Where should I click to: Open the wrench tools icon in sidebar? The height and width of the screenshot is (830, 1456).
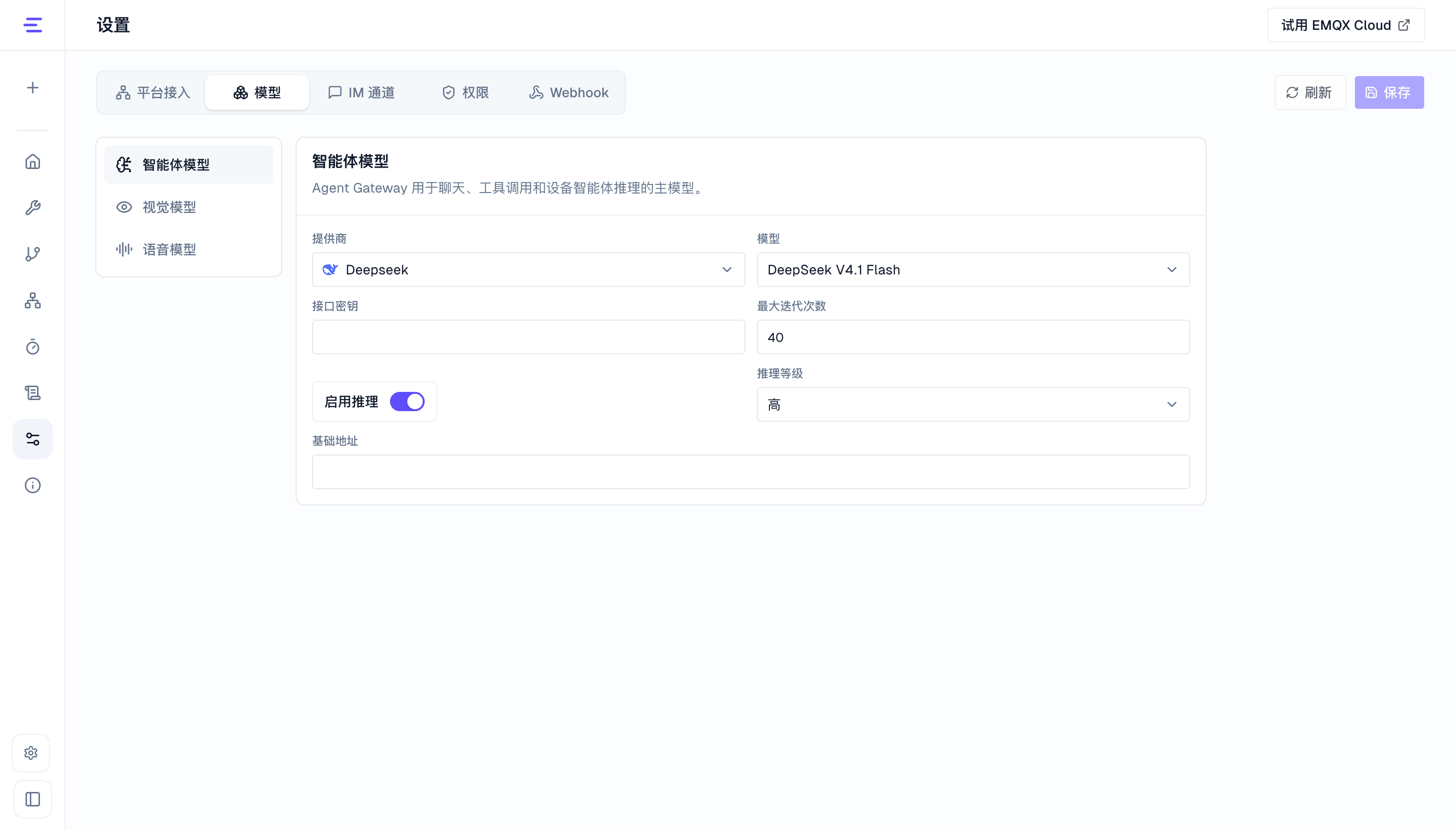[x=32, y=207]
